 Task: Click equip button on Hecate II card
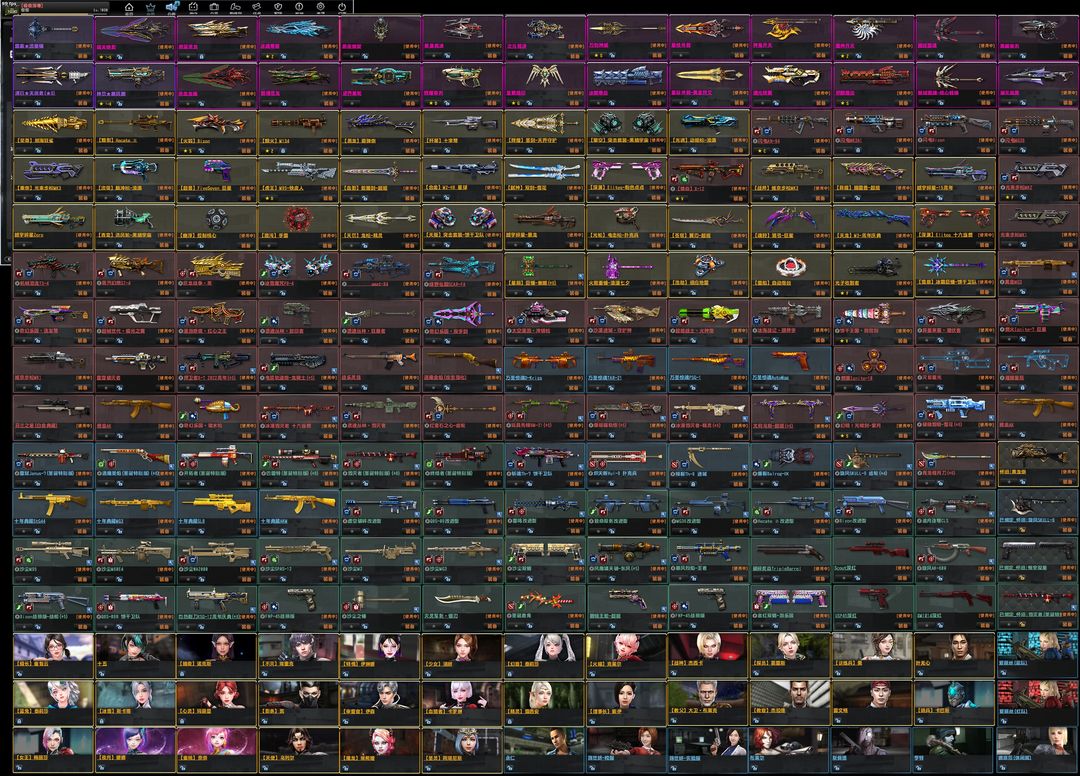point(165,150)
